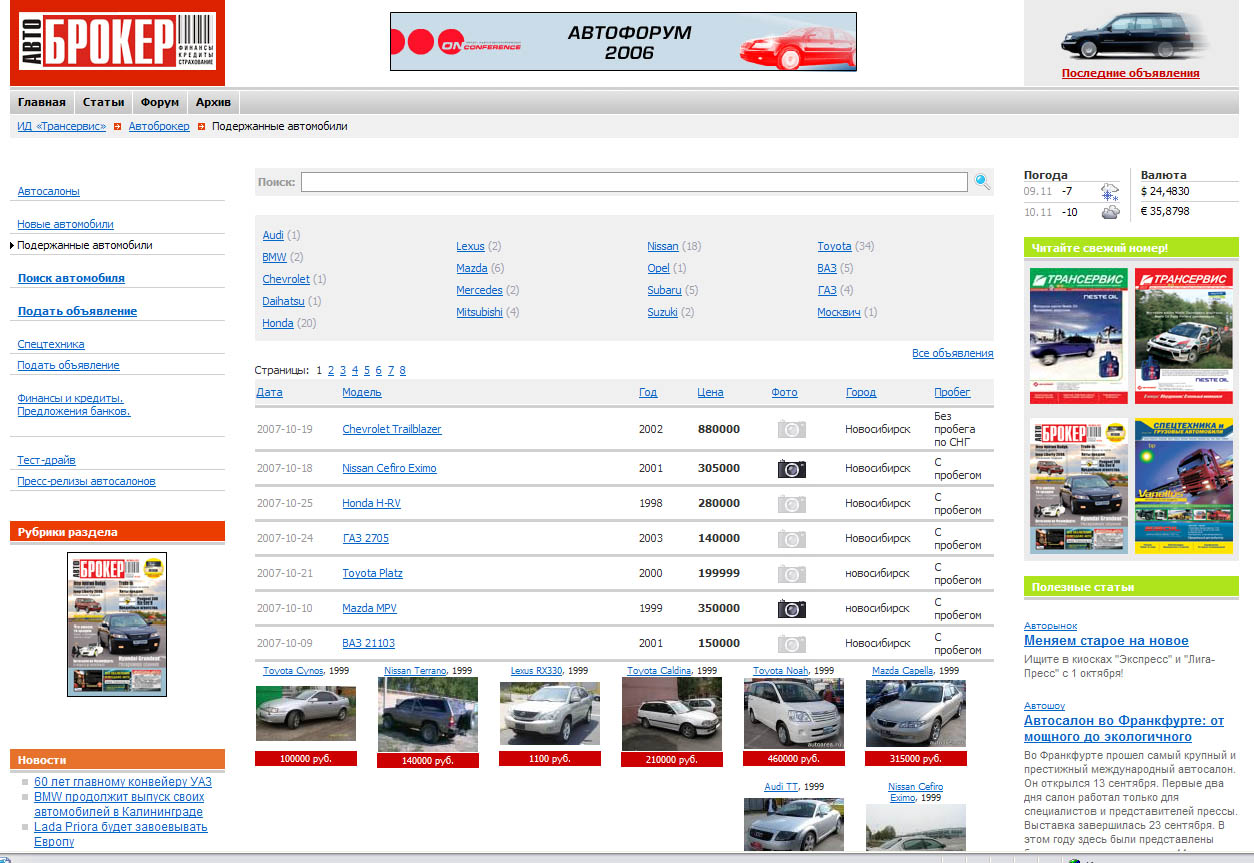Open photo camera icon for Nissan Cefiro Eximo
Viewport: 1254px width, 863px height.
pyautogui.click(x=791, y=469)
